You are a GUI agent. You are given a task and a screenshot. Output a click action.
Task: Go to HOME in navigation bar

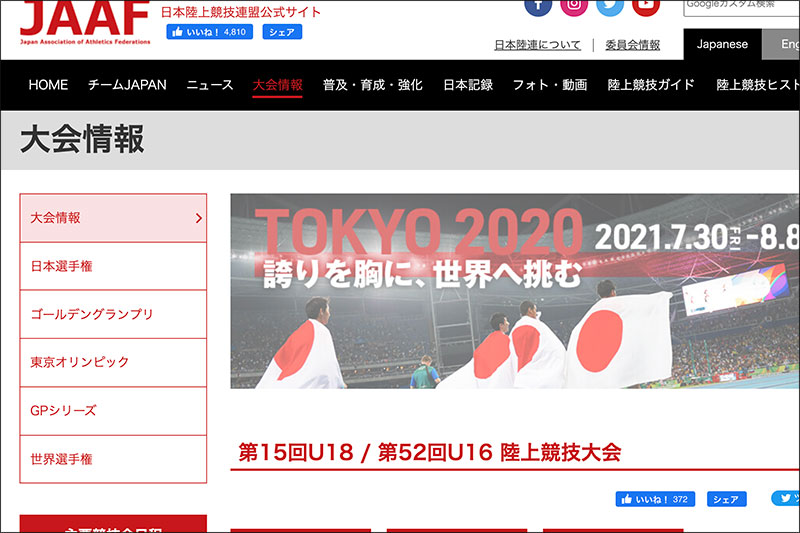click(x=48, y=85)
